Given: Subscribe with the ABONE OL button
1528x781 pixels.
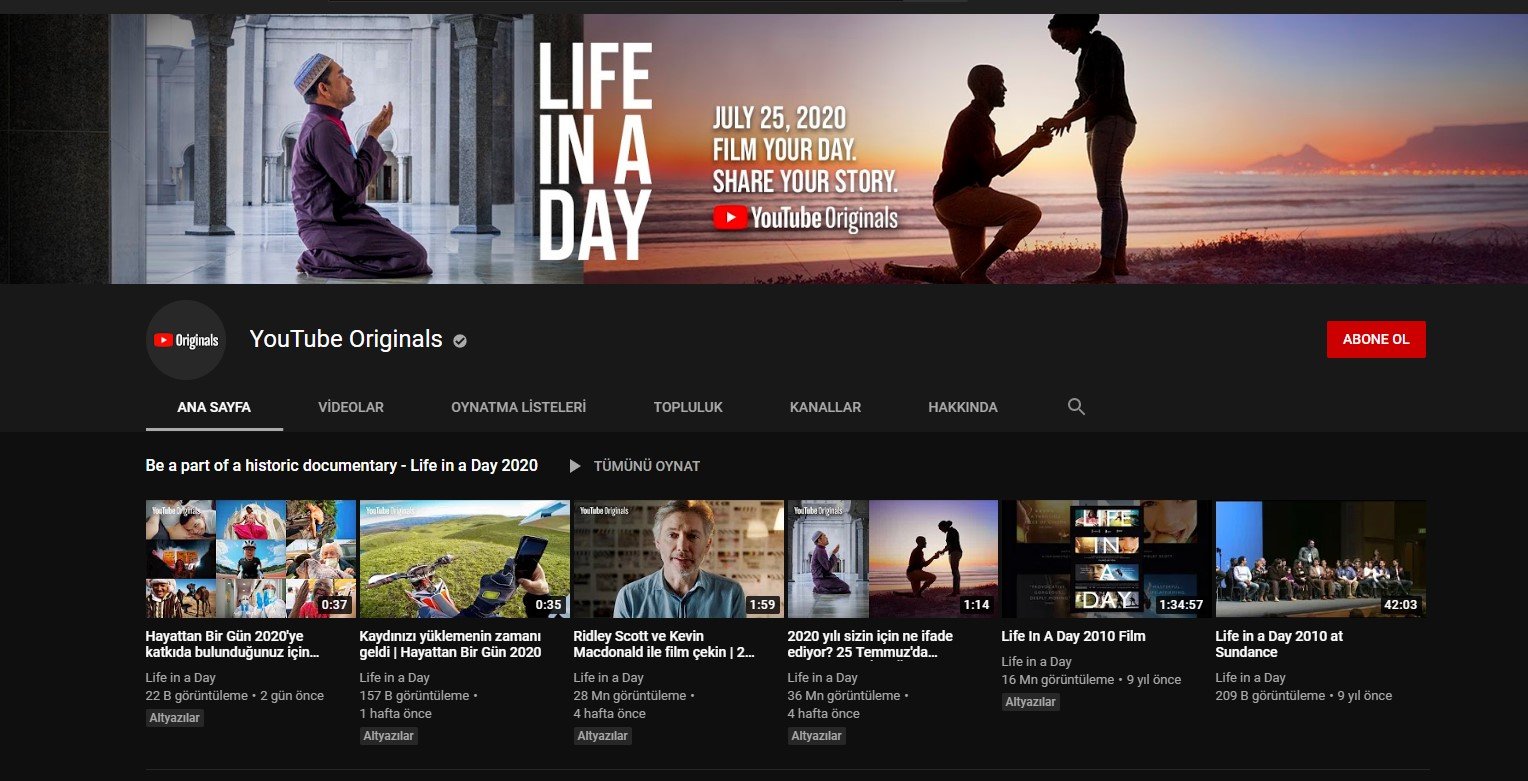Looking at the screenshot, I should point(1376,339).
